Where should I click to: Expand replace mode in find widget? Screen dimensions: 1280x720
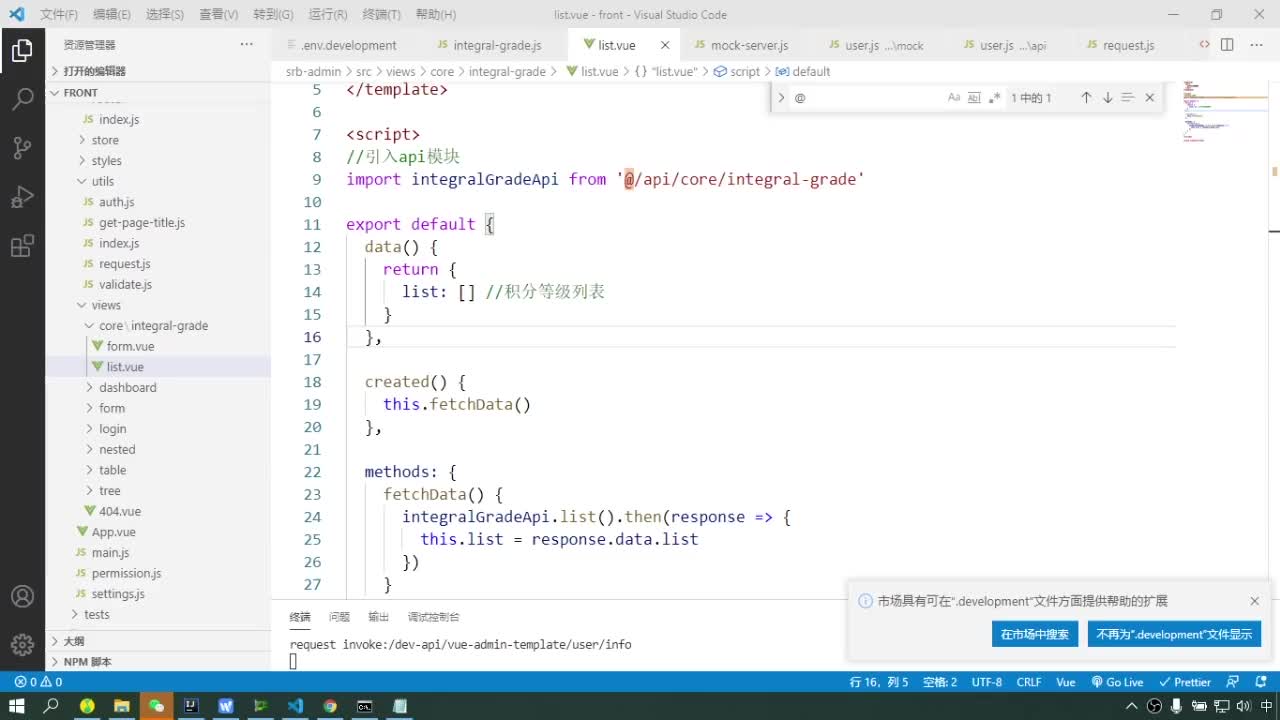coord(781,97)
